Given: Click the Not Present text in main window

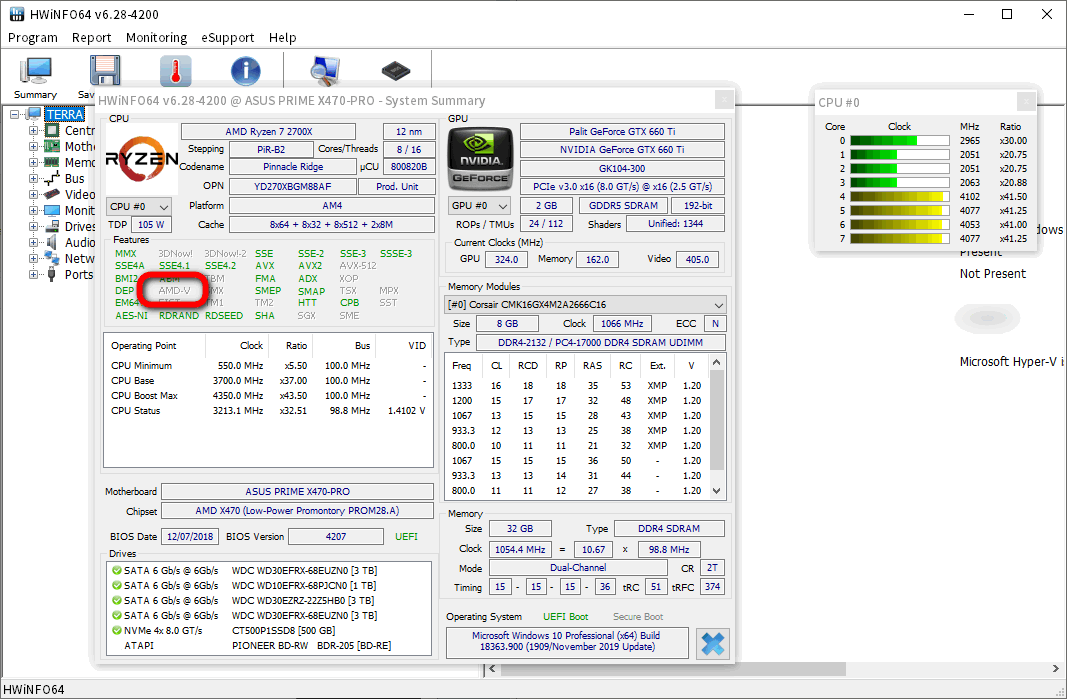Looking at the screenshot, I should coord(993,274).
